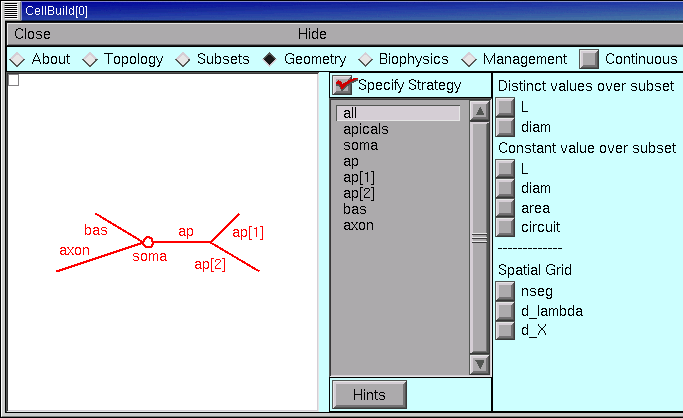
Task: Toggle the Specify Strategy checkbox
Action: click(x=345, y=85)
